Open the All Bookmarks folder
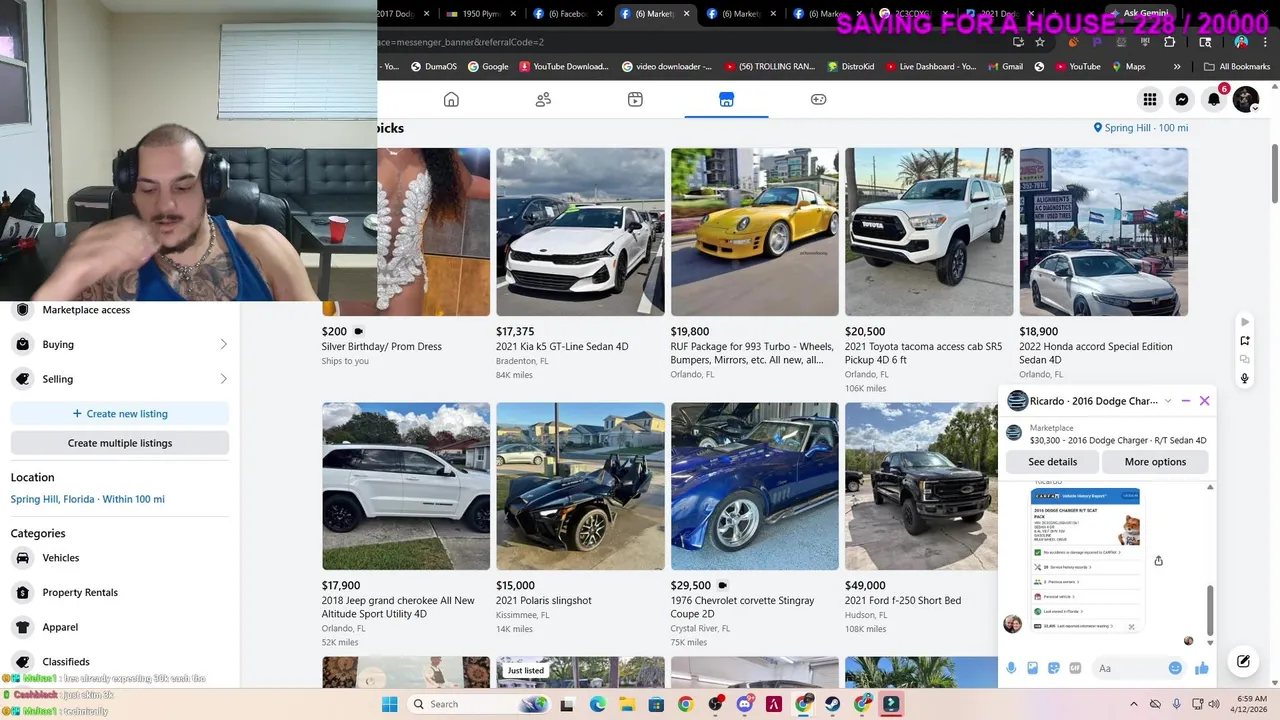 coord(1237,67)
